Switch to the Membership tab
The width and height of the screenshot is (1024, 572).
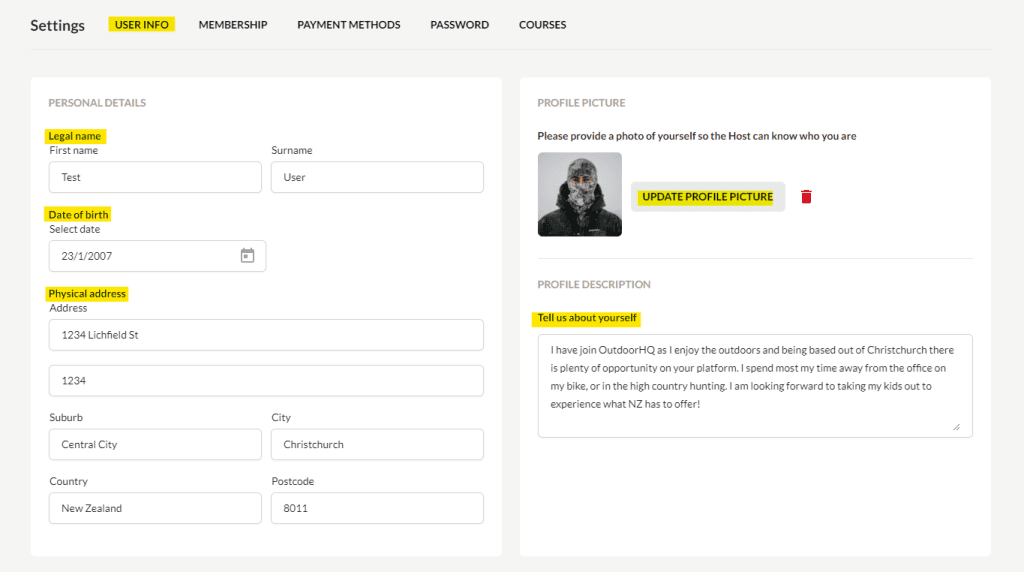tap(233, 25)
